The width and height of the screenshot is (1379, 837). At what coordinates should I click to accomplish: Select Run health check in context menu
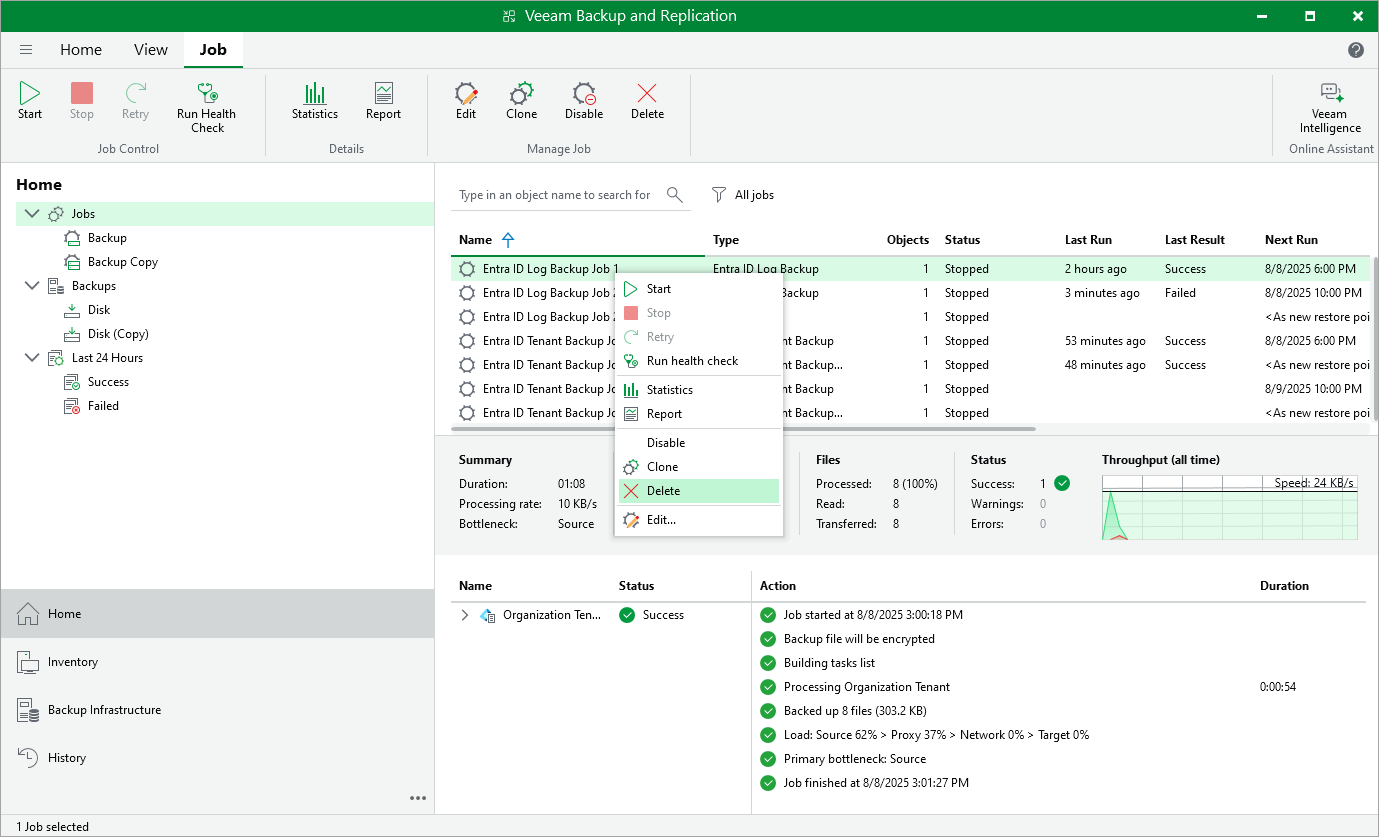click(691, 361)
